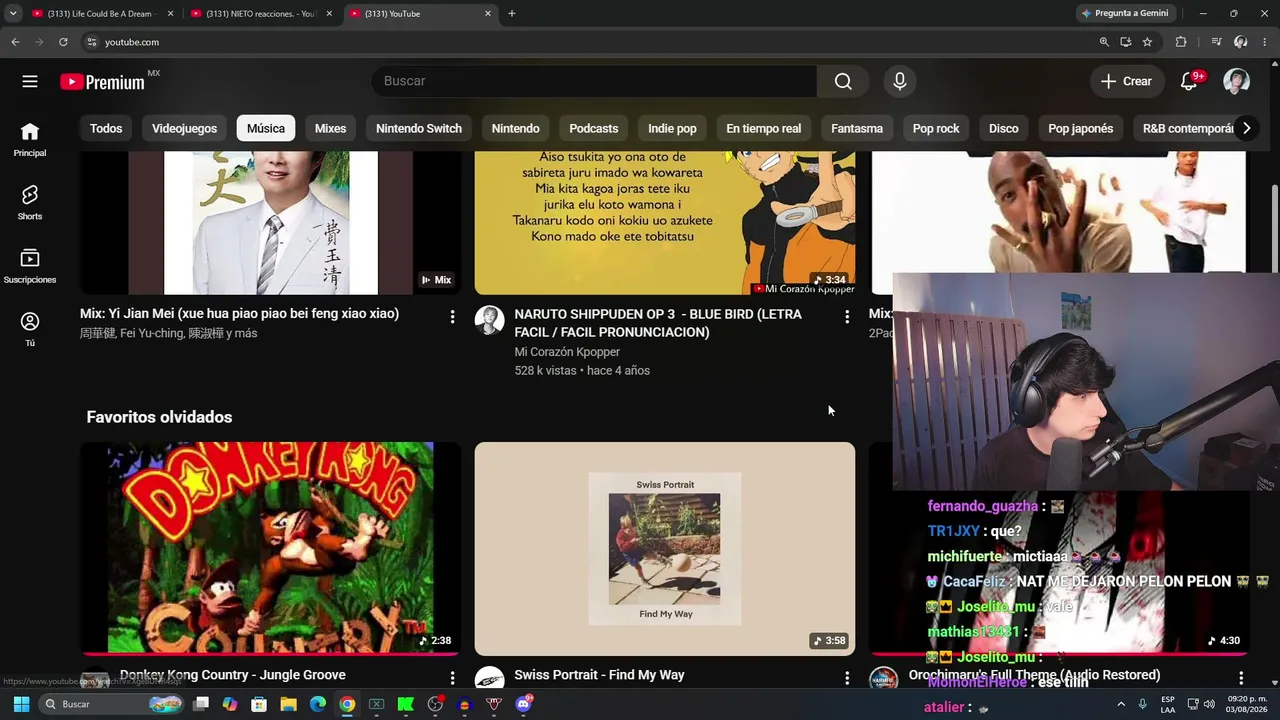Show hidden system tray icons
Viewport: 1280px width, 720px height.
1121,704
